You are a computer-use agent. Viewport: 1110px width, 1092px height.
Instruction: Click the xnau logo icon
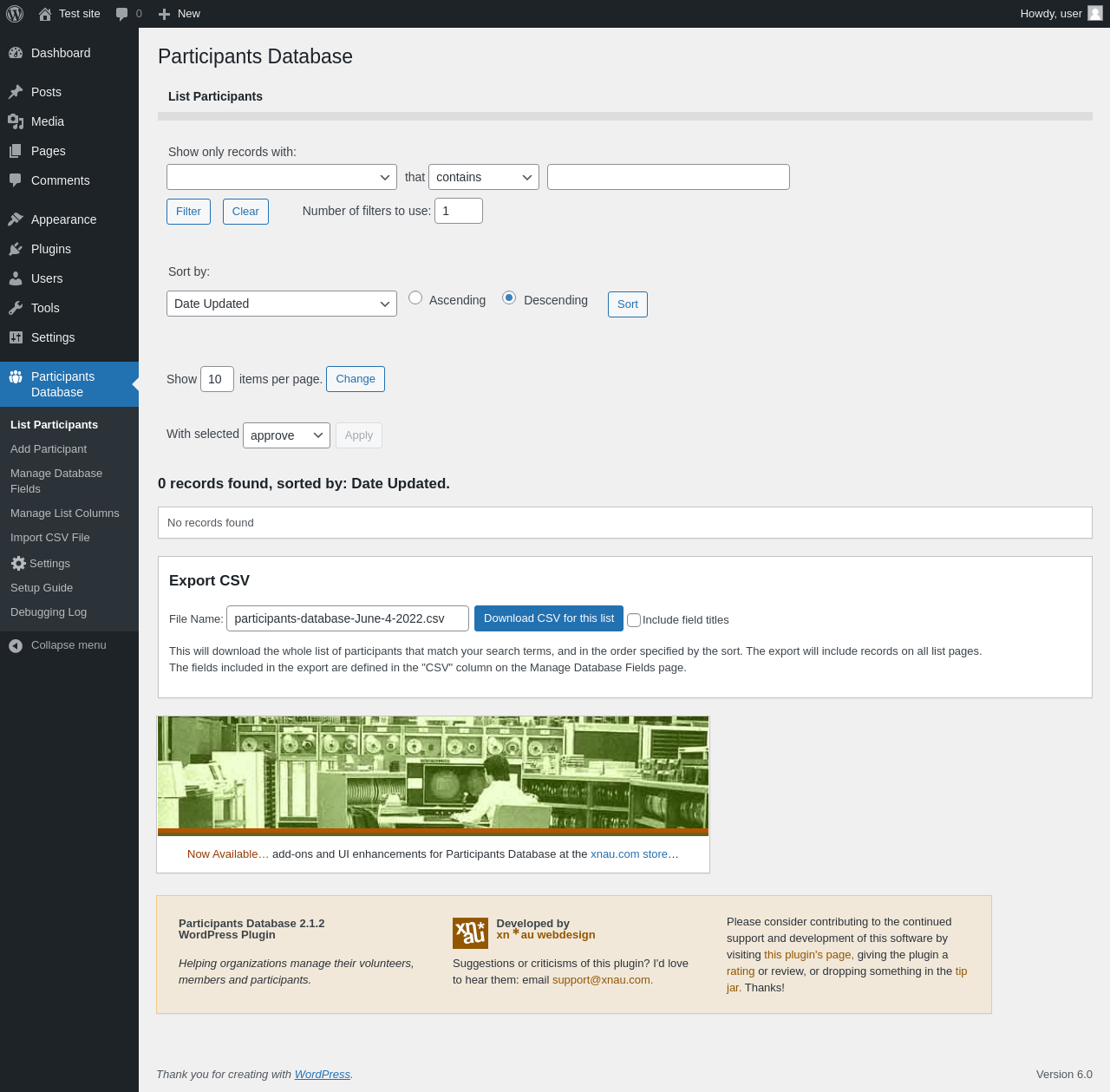[x=470, y=933]
